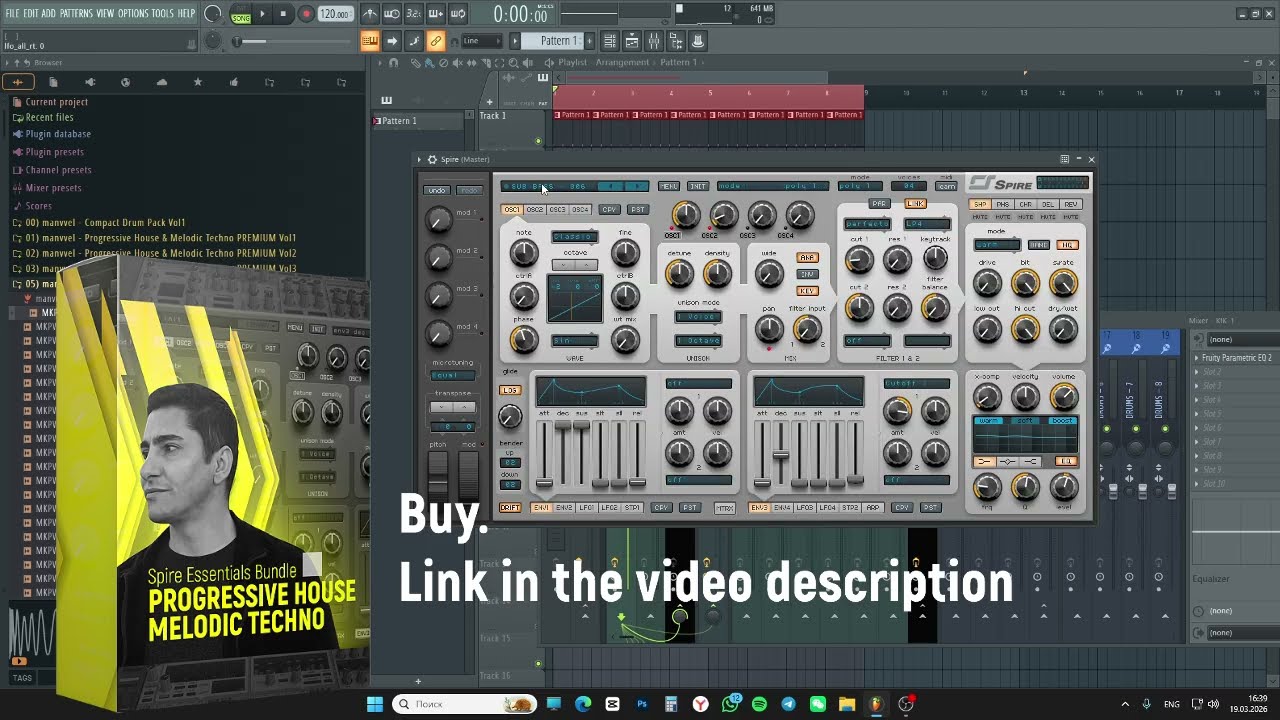Click the Stop button in the transport
The height and width of the screenshot is (720, 1280).
(x=284, y=14)
